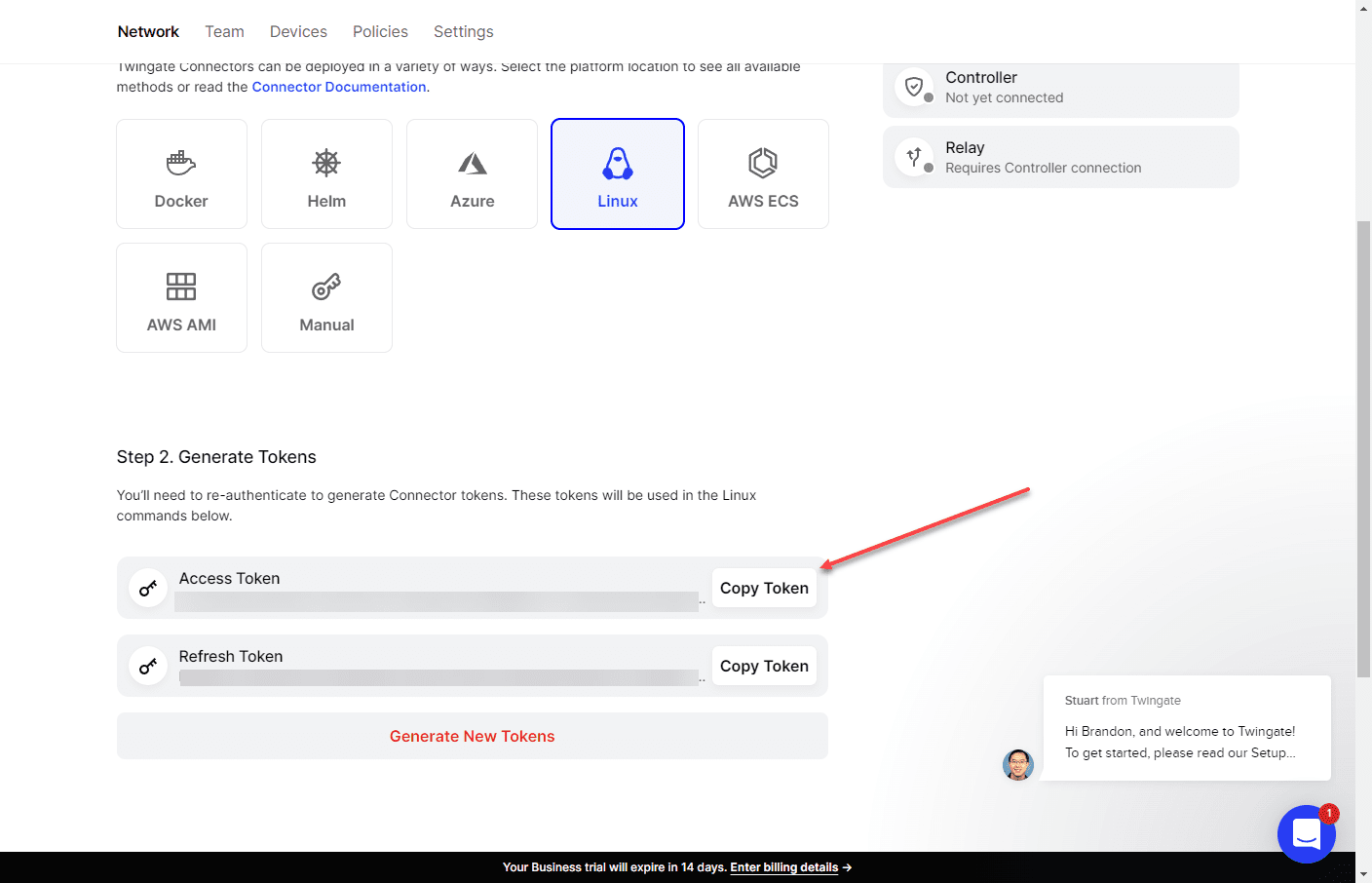Image resolution: width=1372 pixels, height=883 pixels.
Task: Choose the Helm wheel icon
Action: pos(326,163)
